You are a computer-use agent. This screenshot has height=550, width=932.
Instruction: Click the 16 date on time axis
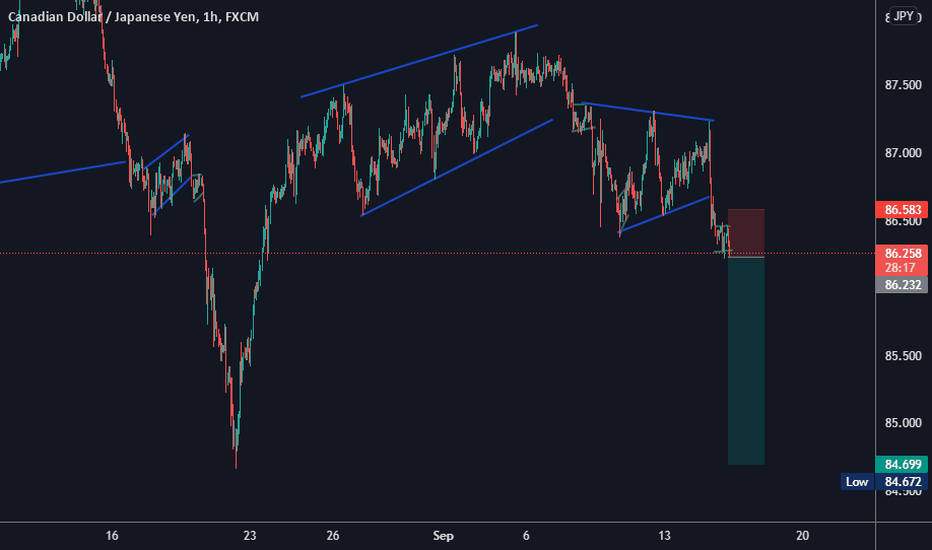click(112, 536)
